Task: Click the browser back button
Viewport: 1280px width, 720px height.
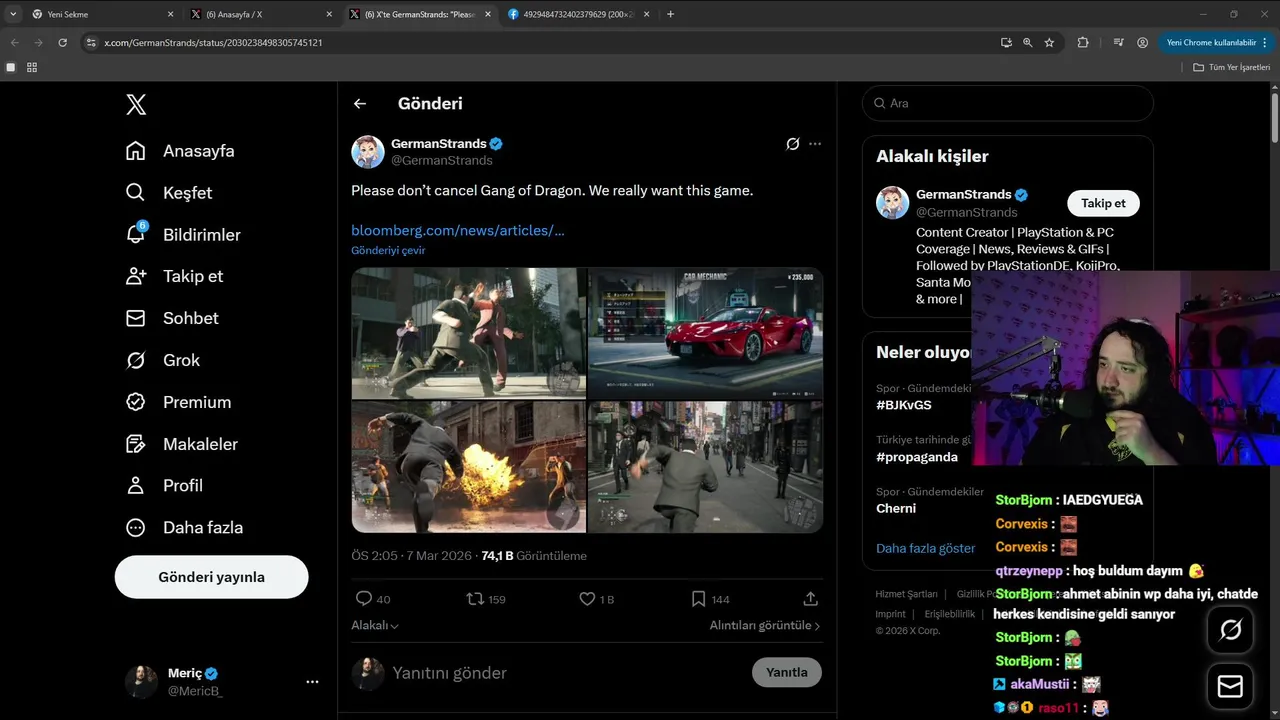Action: [x=14, y=43]
